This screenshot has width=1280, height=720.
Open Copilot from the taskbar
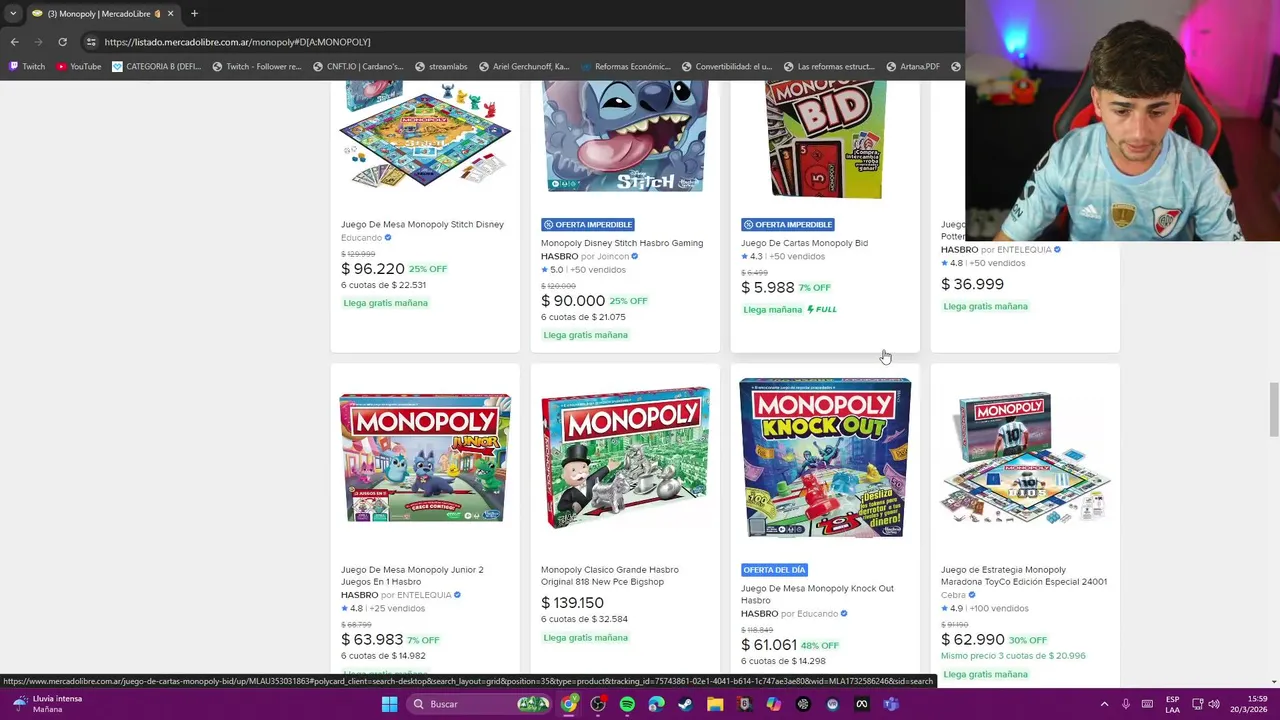pos(774,704)
